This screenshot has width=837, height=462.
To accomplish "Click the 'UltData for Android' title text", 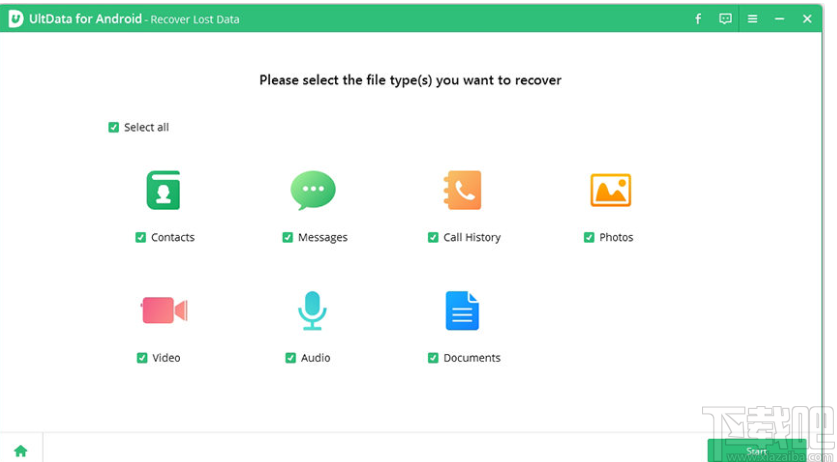I will [85, 19].
